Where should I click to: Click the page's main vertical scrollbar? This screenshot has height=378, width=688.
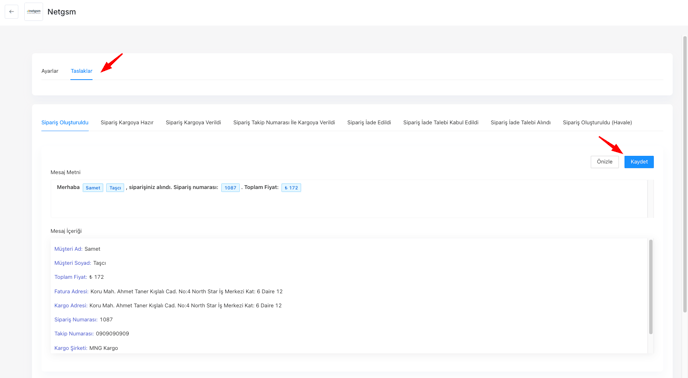pos(685,174)
